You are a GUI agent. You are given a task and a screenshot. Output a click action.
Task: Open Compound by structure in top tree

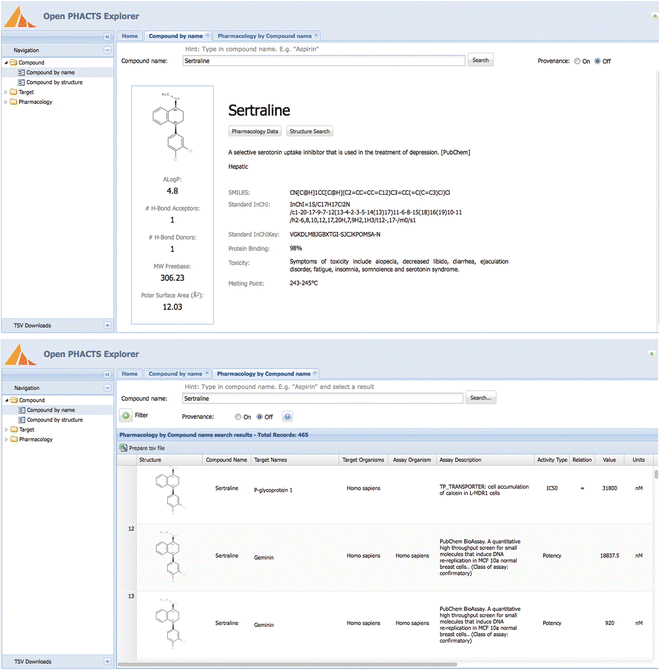click(x=54, y=82)
